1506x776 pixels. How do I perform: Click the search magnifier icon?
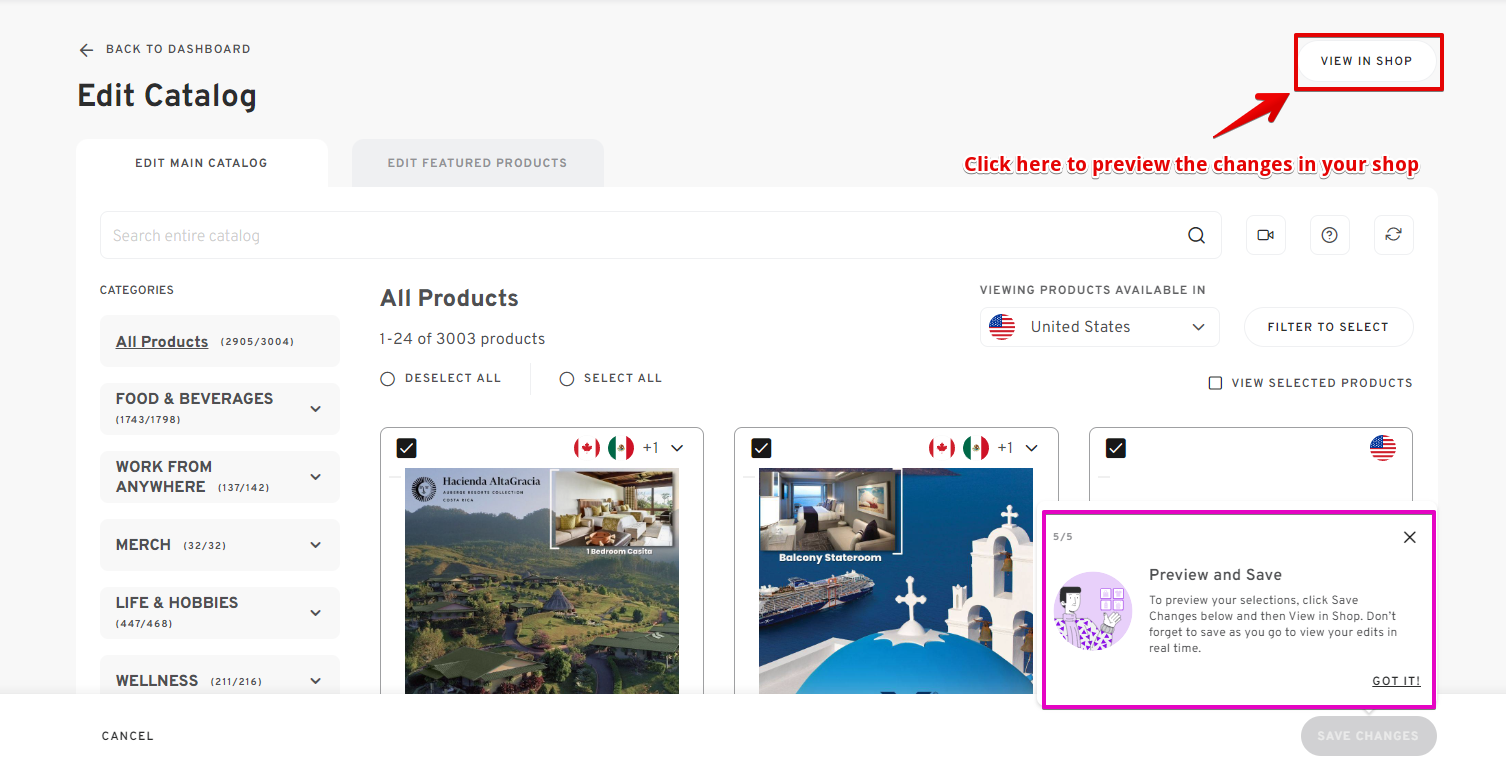1196,236
